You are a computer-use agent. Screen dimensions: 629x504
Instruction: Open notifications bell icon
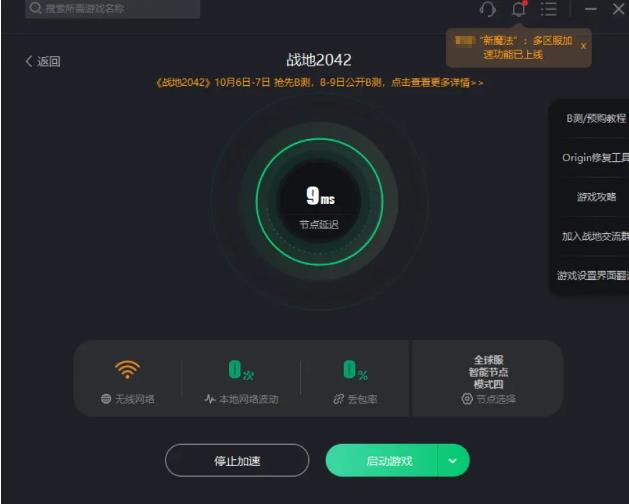coord(519,9)
